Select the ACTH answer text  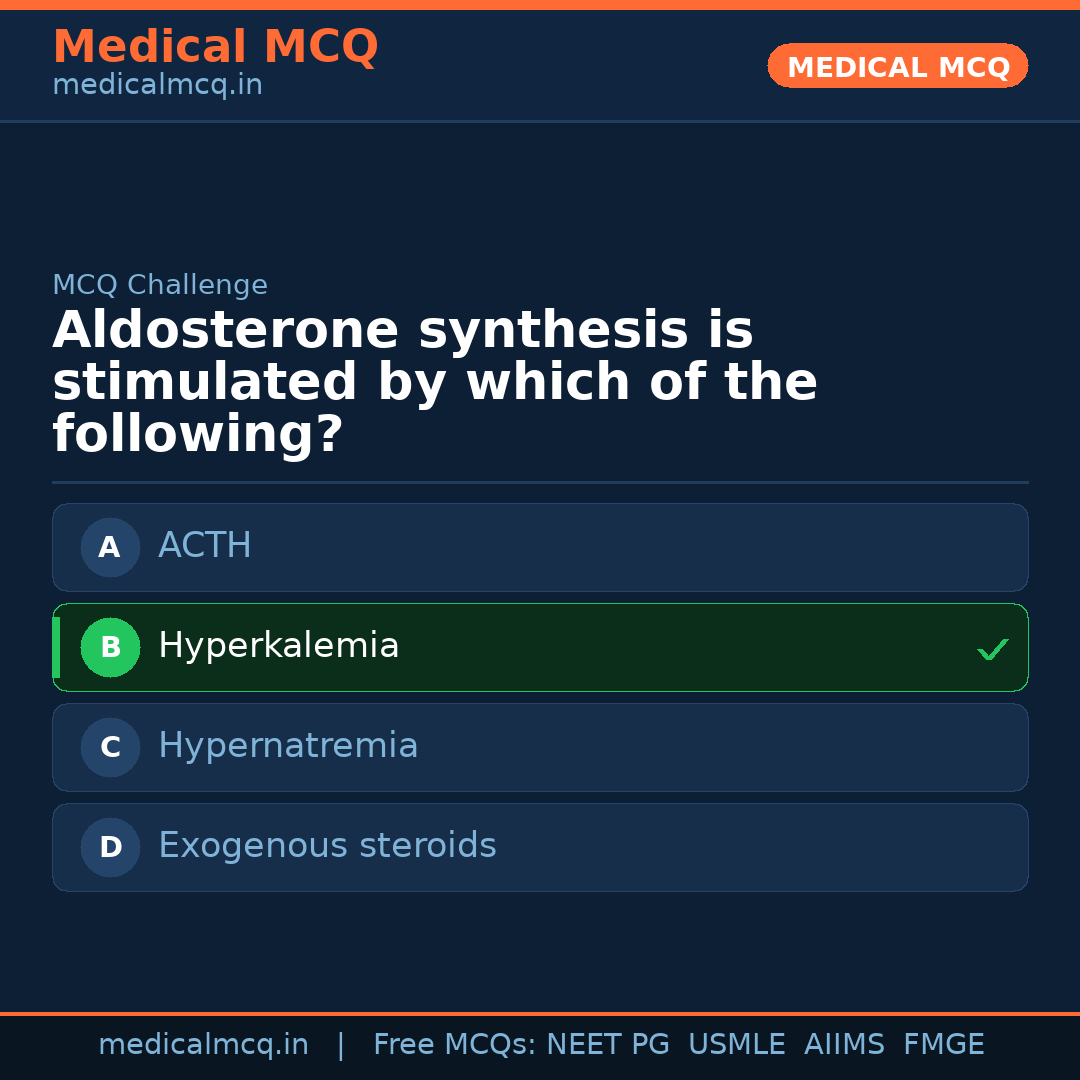coord(205,546)
